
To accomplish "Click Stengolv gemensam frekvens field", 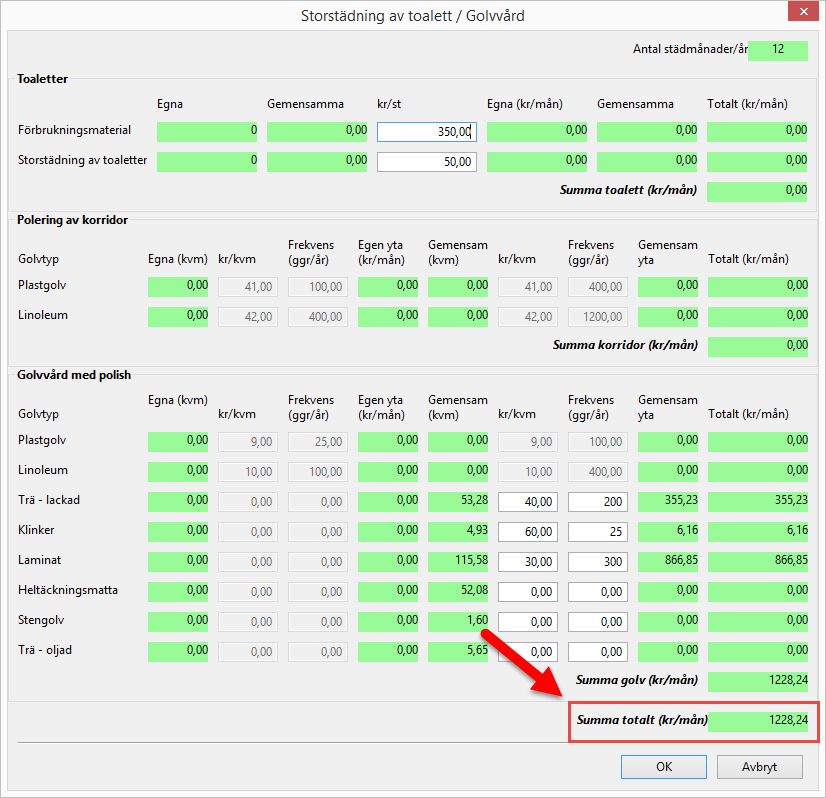I will coord(598,622).
